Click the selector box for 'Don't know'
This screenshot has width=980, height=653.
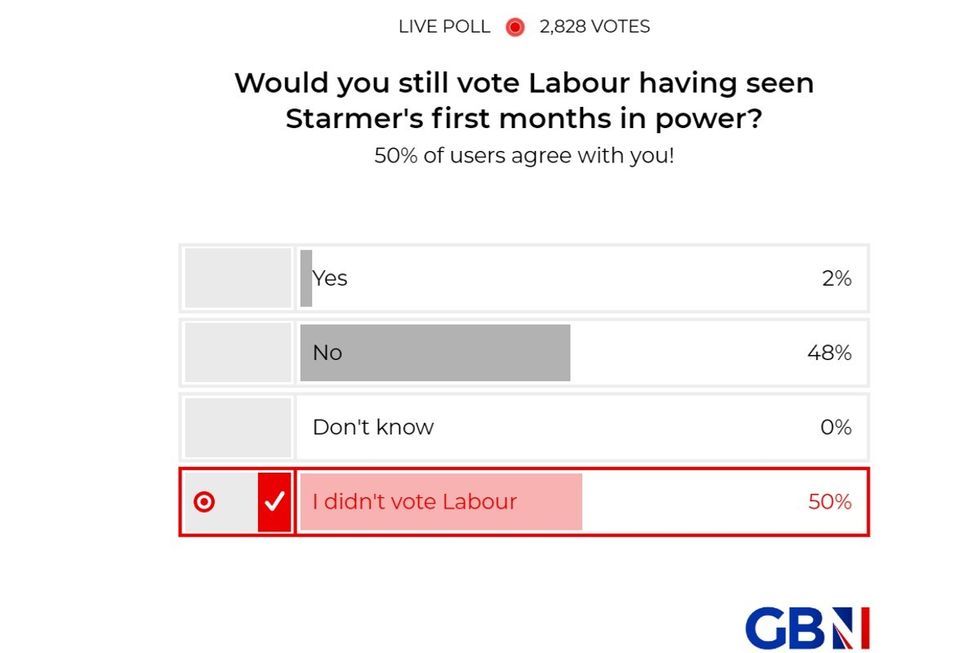tap(236, 427)
